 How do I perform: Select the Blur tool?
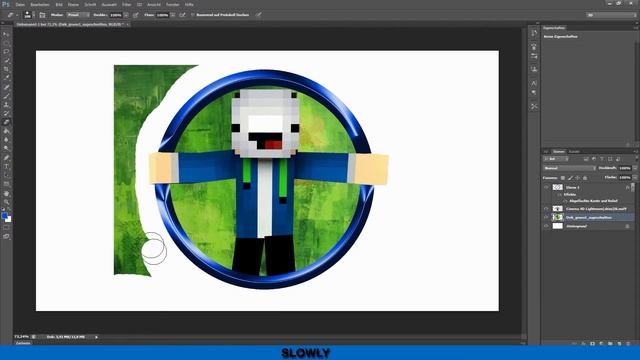[6, 140]
